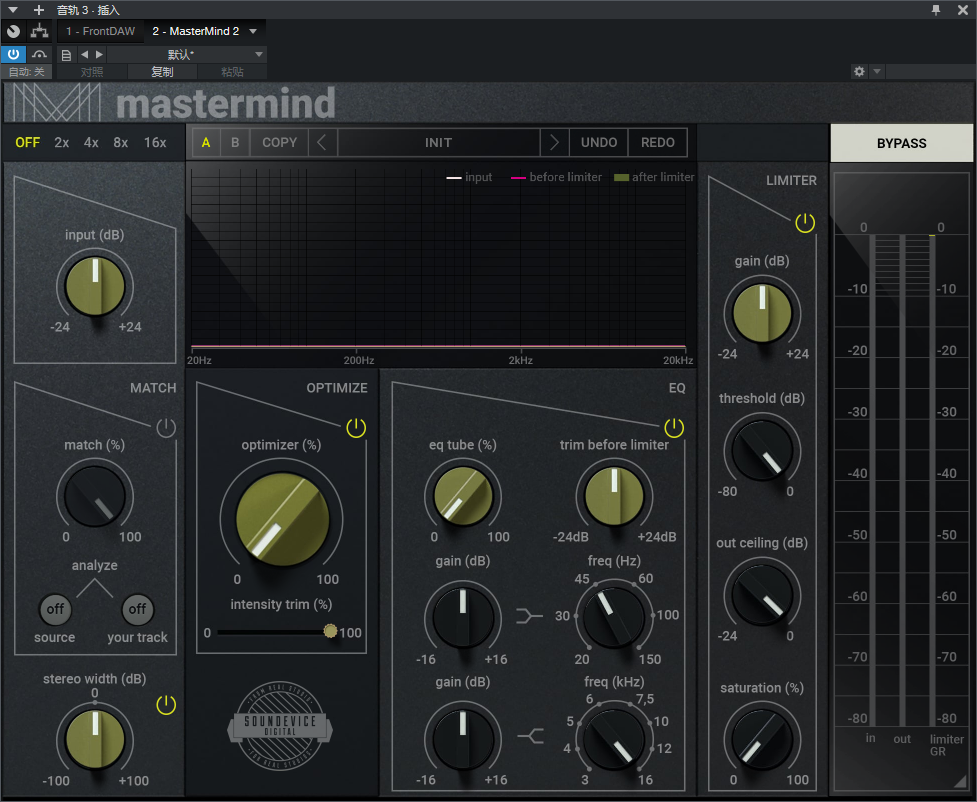Toggle the LIMITER section power icon
This screenshot has height=802, width=977.
point(805,222)
